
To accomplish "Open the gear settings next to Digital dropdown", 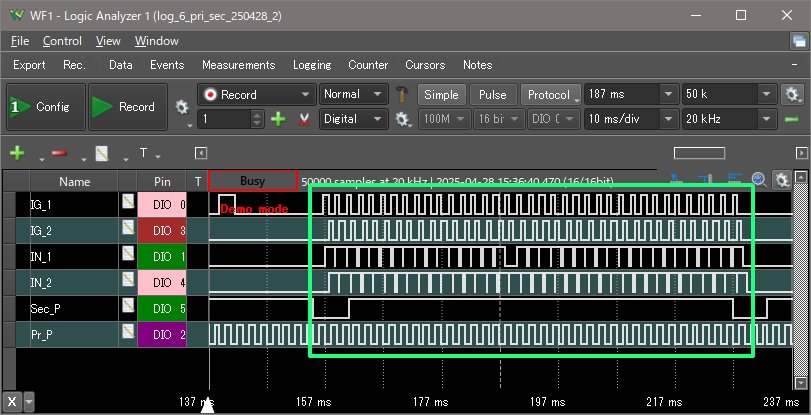I will 402,120.
